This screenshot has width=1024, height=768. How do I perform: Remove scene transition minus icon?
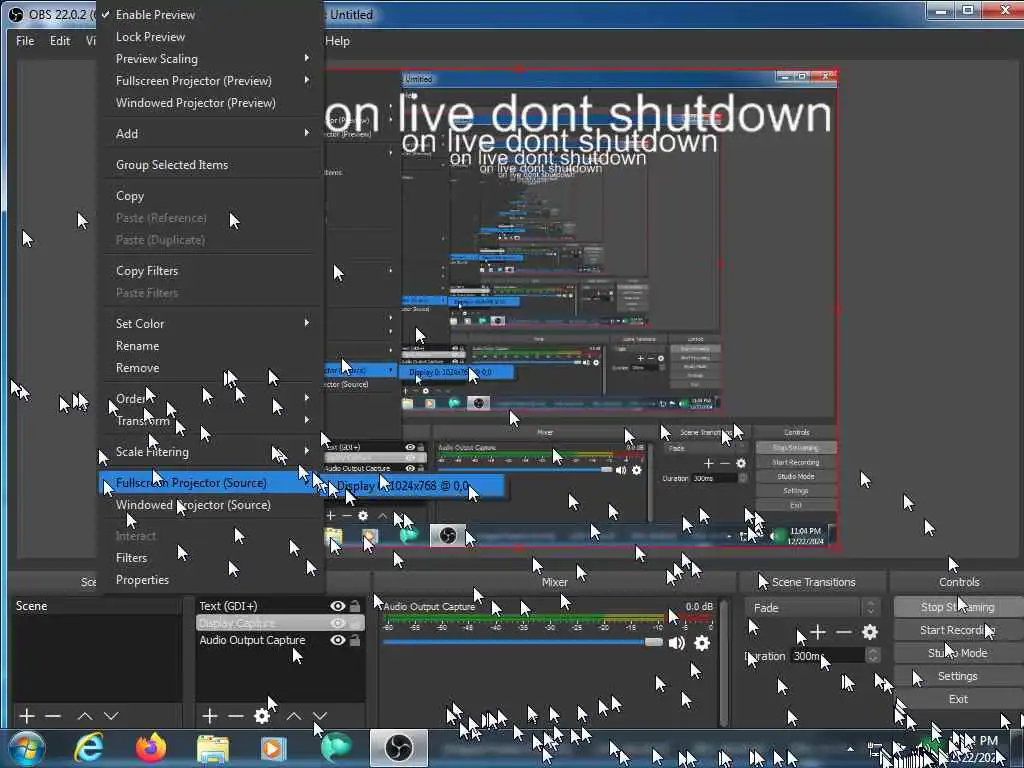(844, 632)
